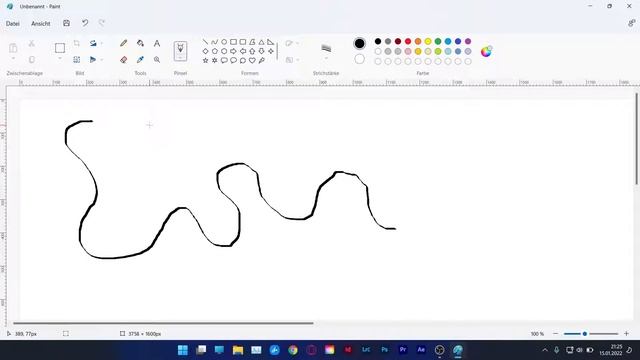Click the zoom in plus button
640x360 pixels.
(627, 333)
